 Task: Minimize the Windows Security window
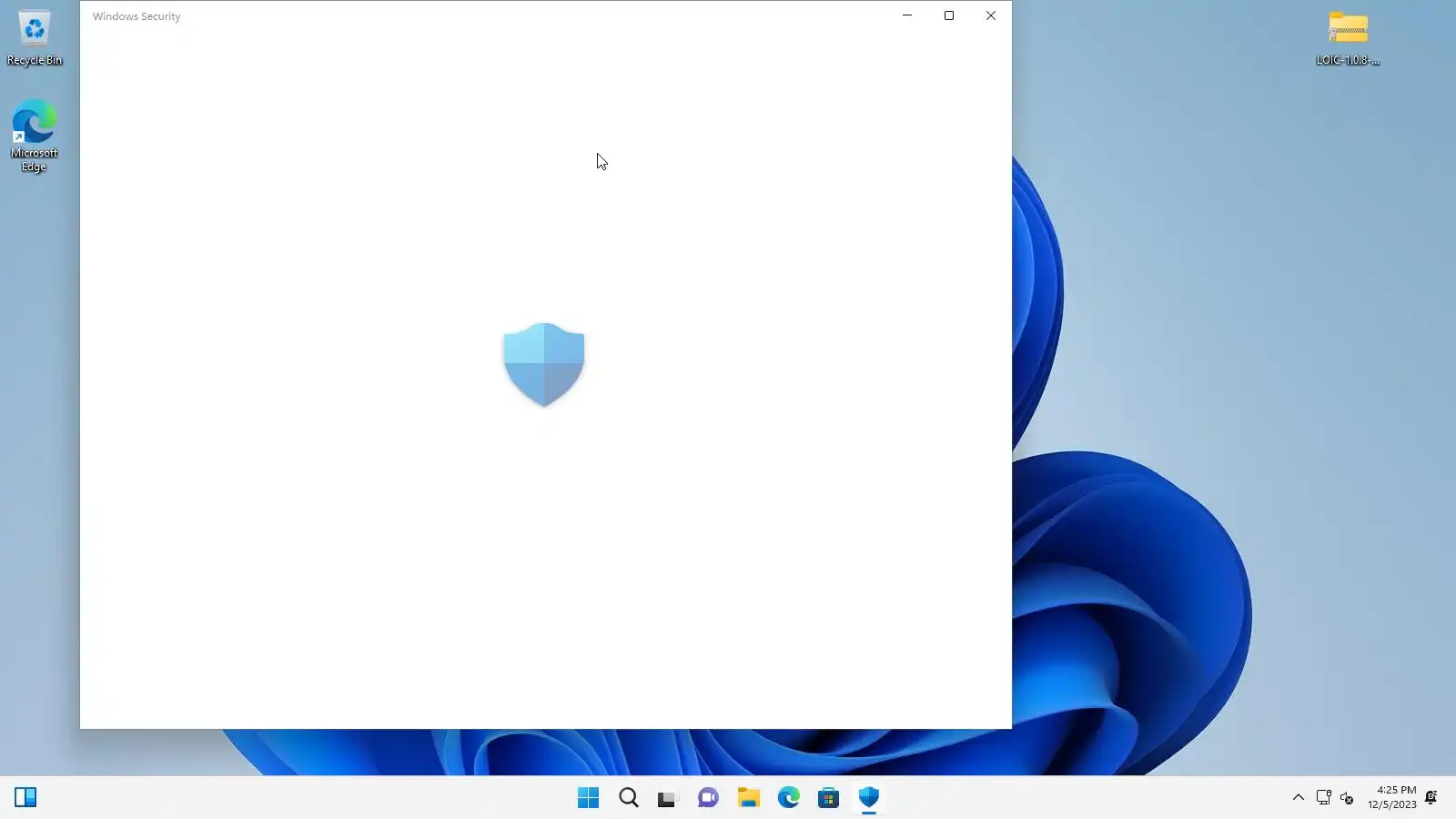[907, 15]
